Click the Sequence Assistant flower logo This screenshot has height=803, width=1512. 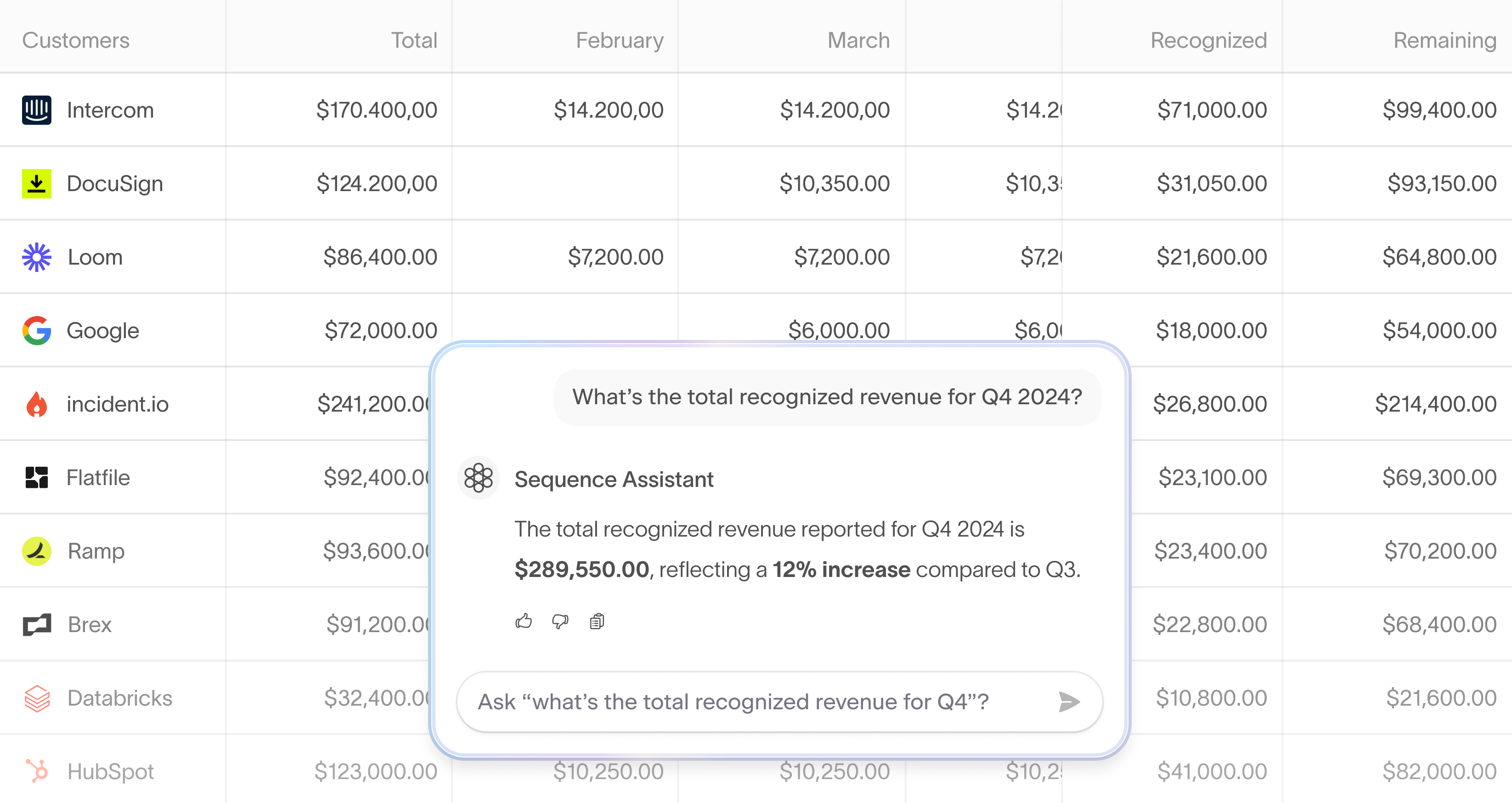tap(479, 478)
